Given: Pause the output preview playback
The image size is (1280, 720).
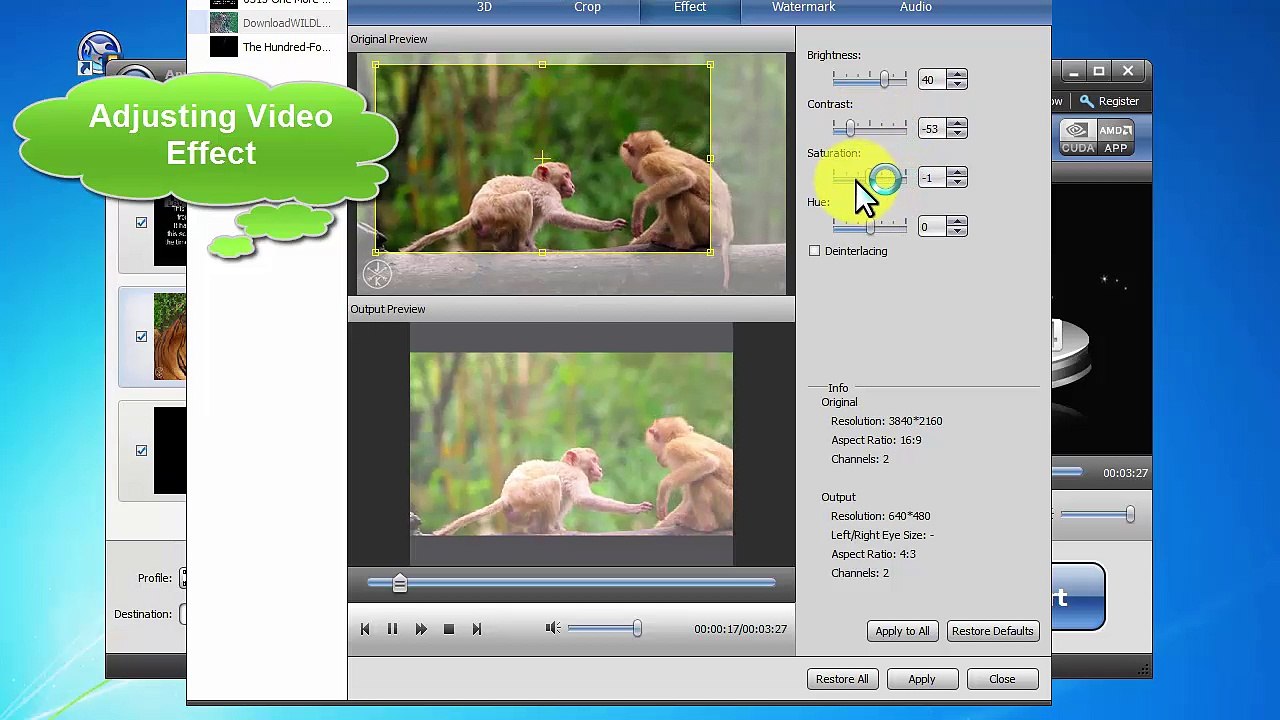Looking at the screenshot, I should coord(392,629).
